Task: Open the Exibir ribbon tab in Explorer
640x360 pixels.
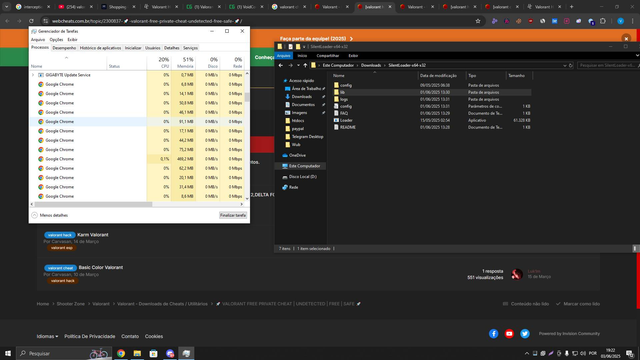Action: click(353, 56)
